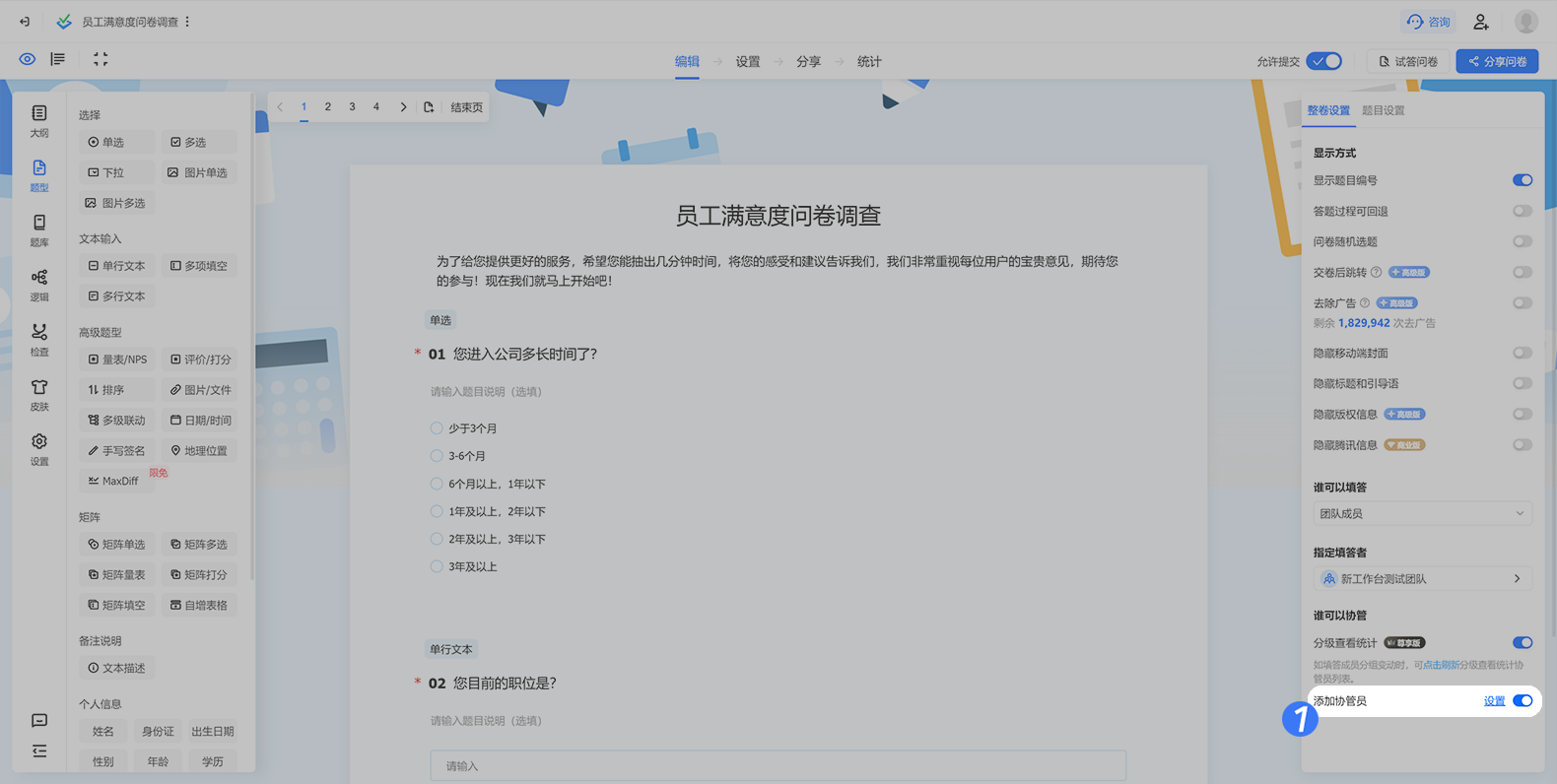Open the 皮肤 skin theme icon
Viewport: 1557px width, 784px height.
38,395
